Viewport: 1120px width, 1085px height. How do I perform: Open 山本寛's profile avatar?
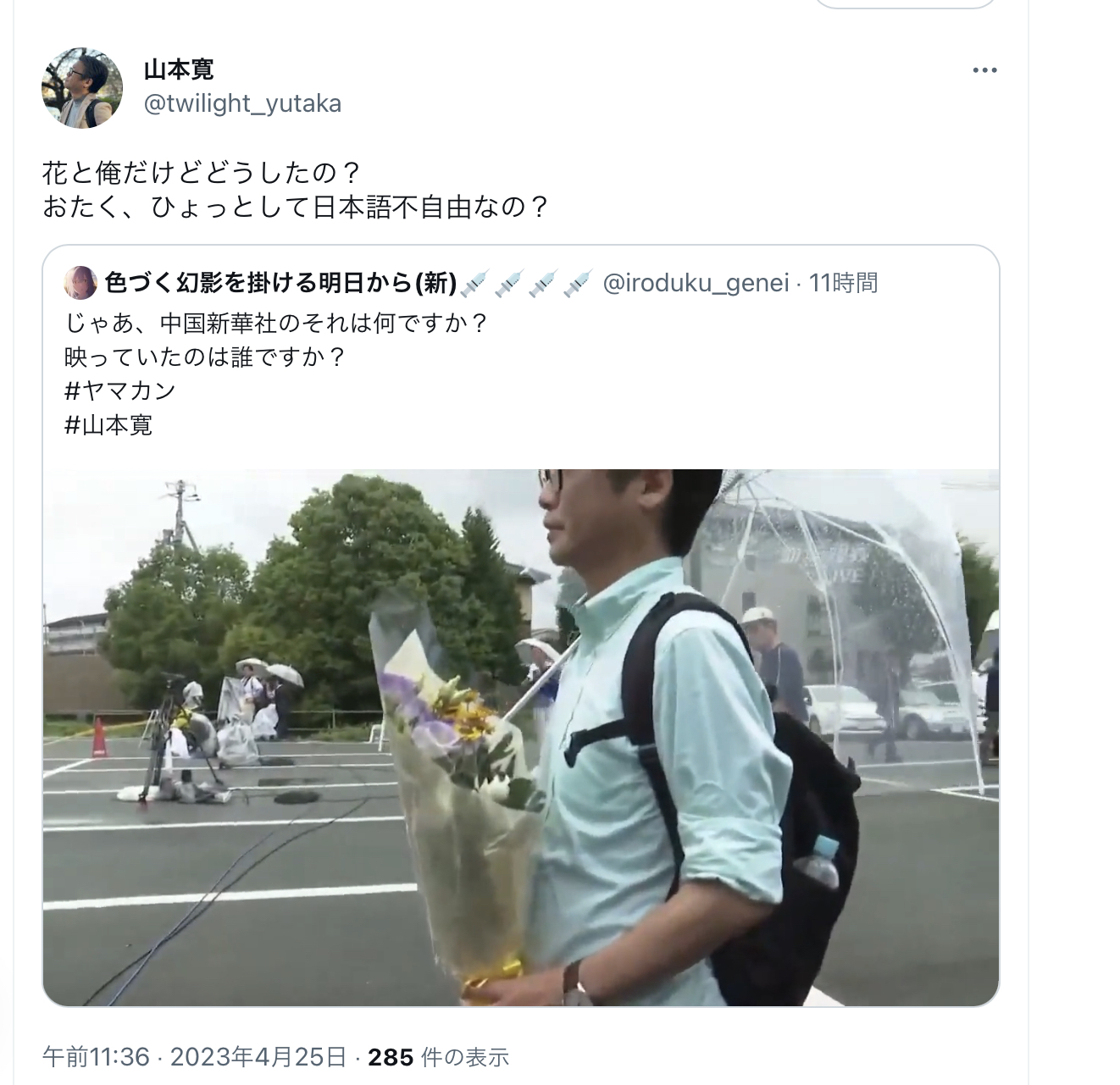82,88
